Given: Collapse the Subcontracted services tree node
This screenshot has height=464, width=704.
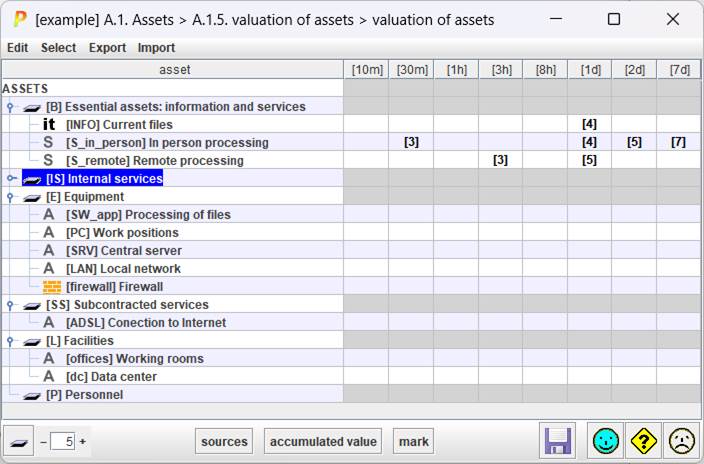Looking at the screenshot, I should coord(10,305).
